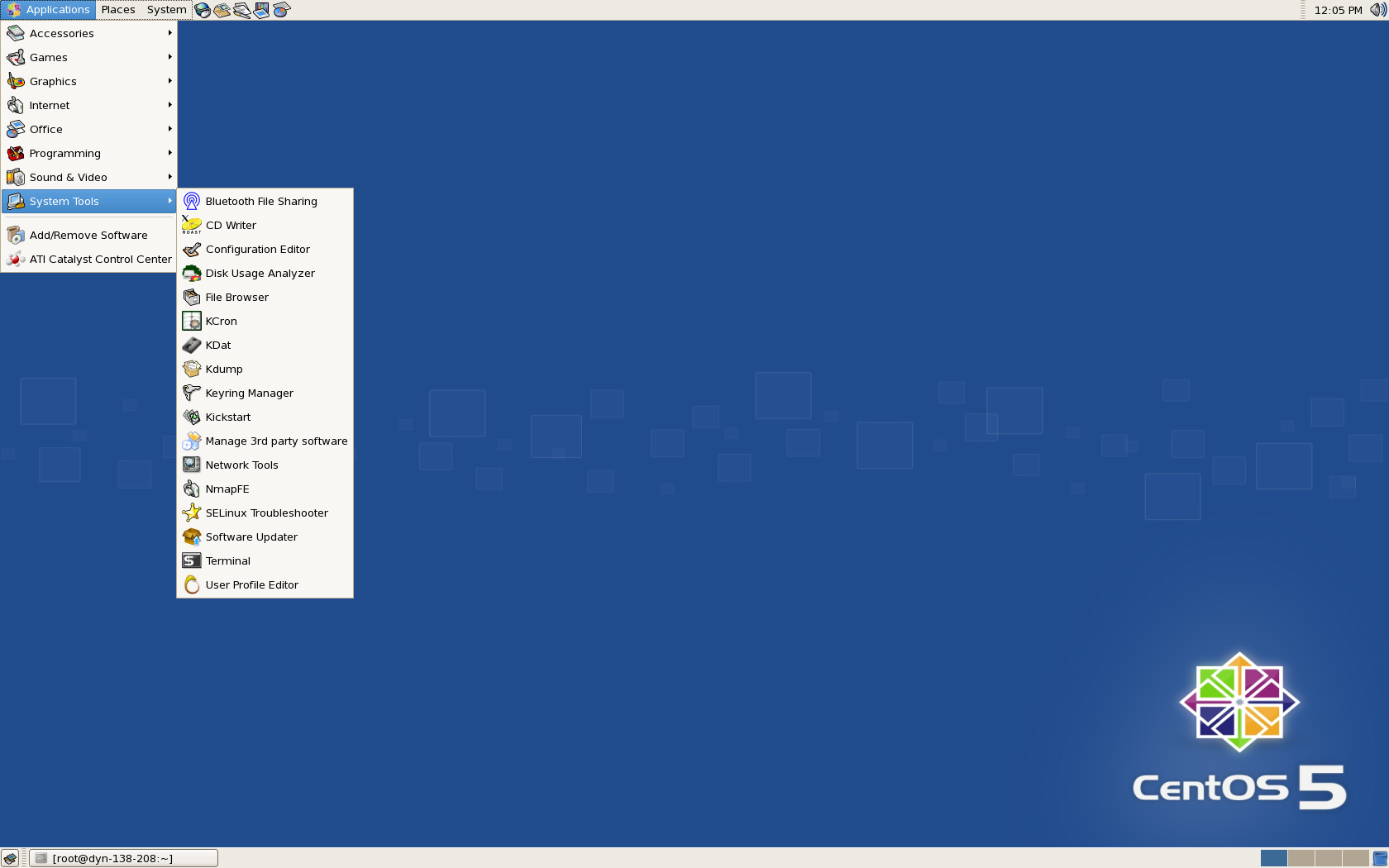The height and width of the screenshot is (868, 1389).
Task: Click the Kdump icon
Action: (x=192, y=369)
